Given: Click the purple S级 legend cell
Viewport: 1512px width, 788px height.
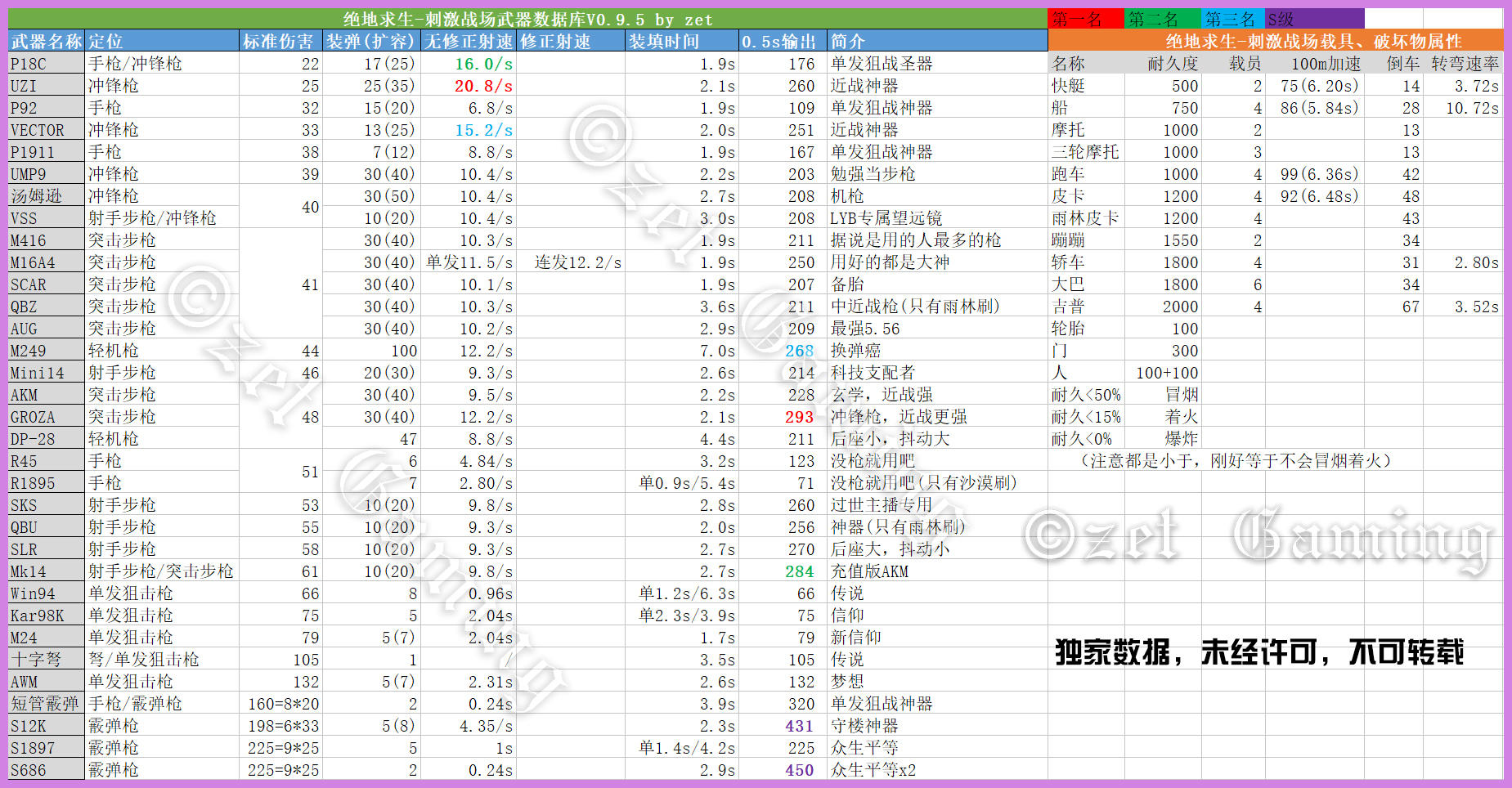Looking at the screenshot, I should (1314, 19).
